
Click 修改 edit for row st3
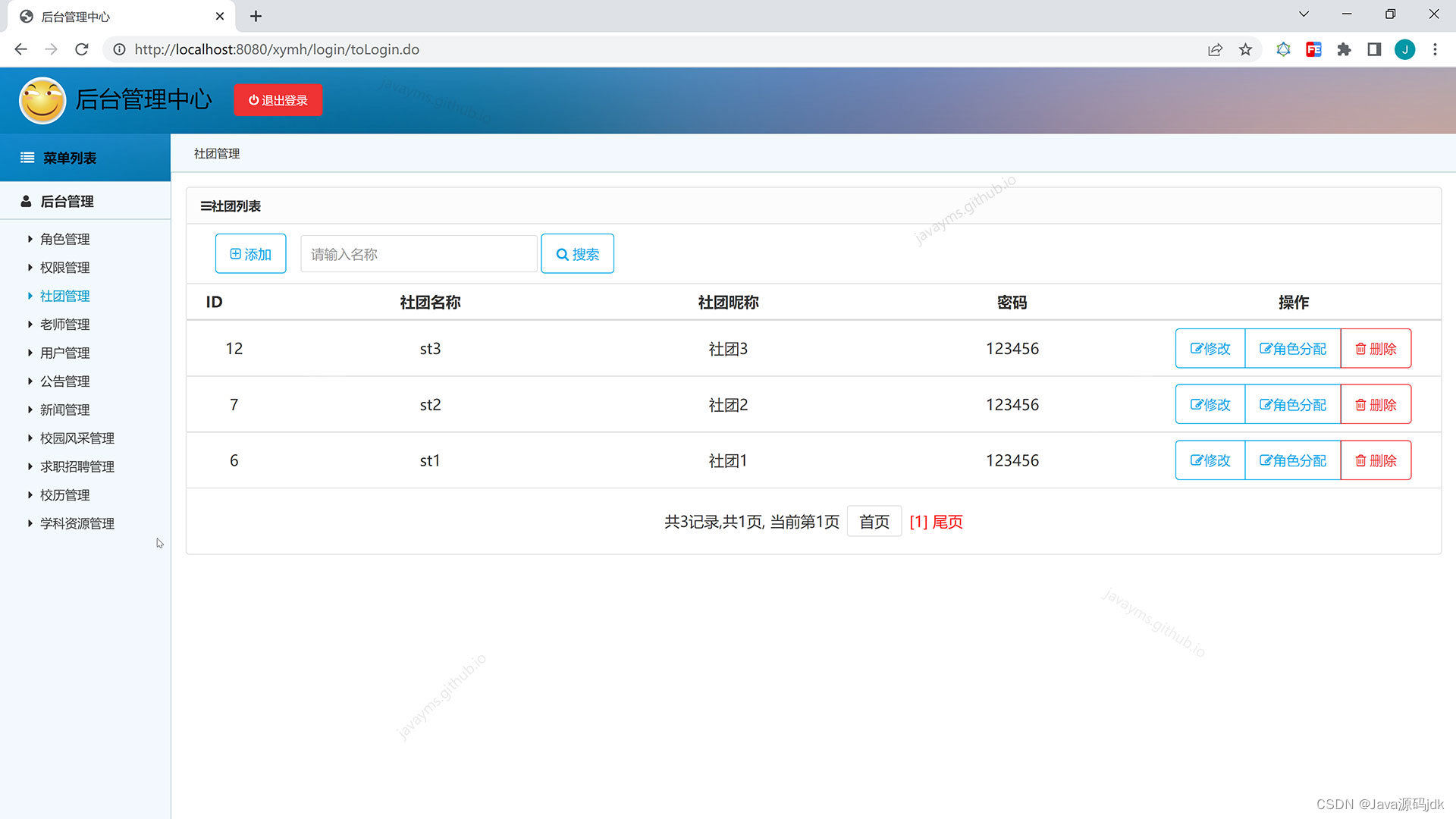(1210, 349)
